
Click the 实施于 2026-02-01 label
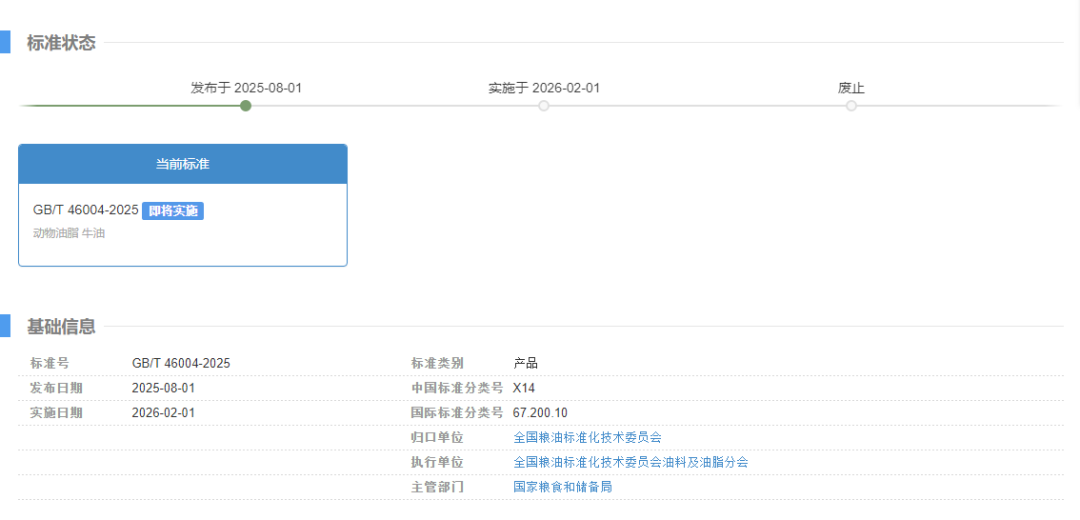click(x=544, y=88)
